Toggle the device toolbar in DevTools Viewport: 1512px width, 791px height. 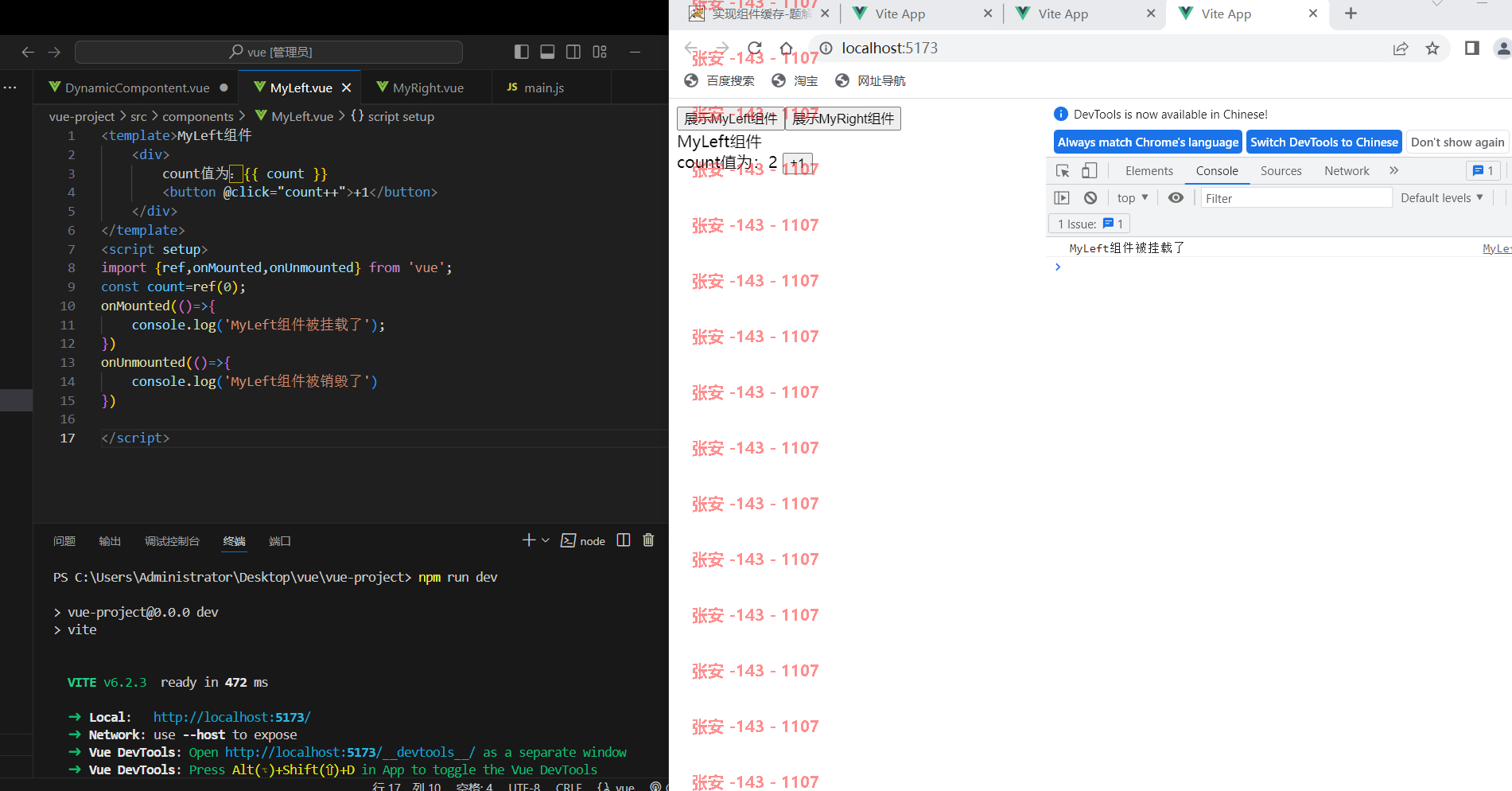1090,170
